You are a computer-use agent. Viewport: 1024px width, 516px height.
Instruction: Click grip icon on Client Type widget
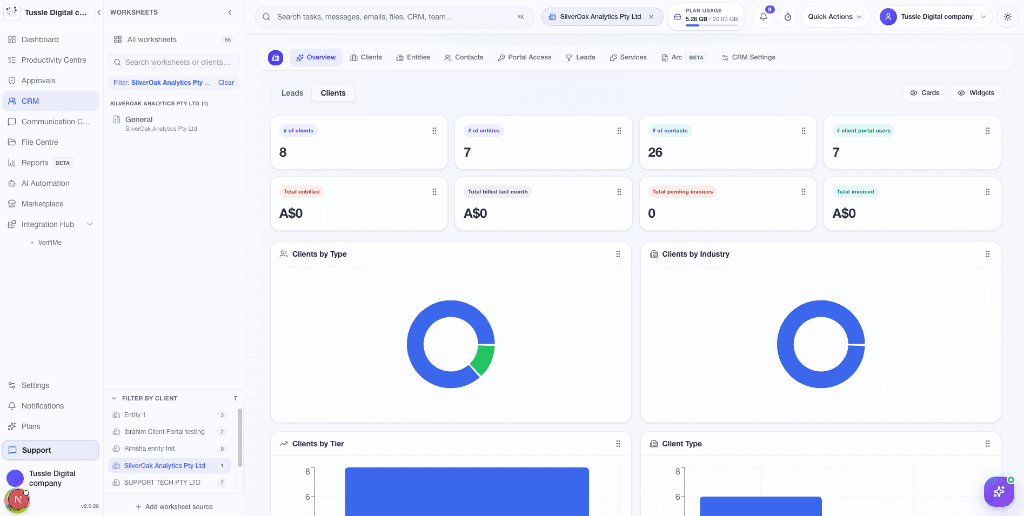point(987,443)
